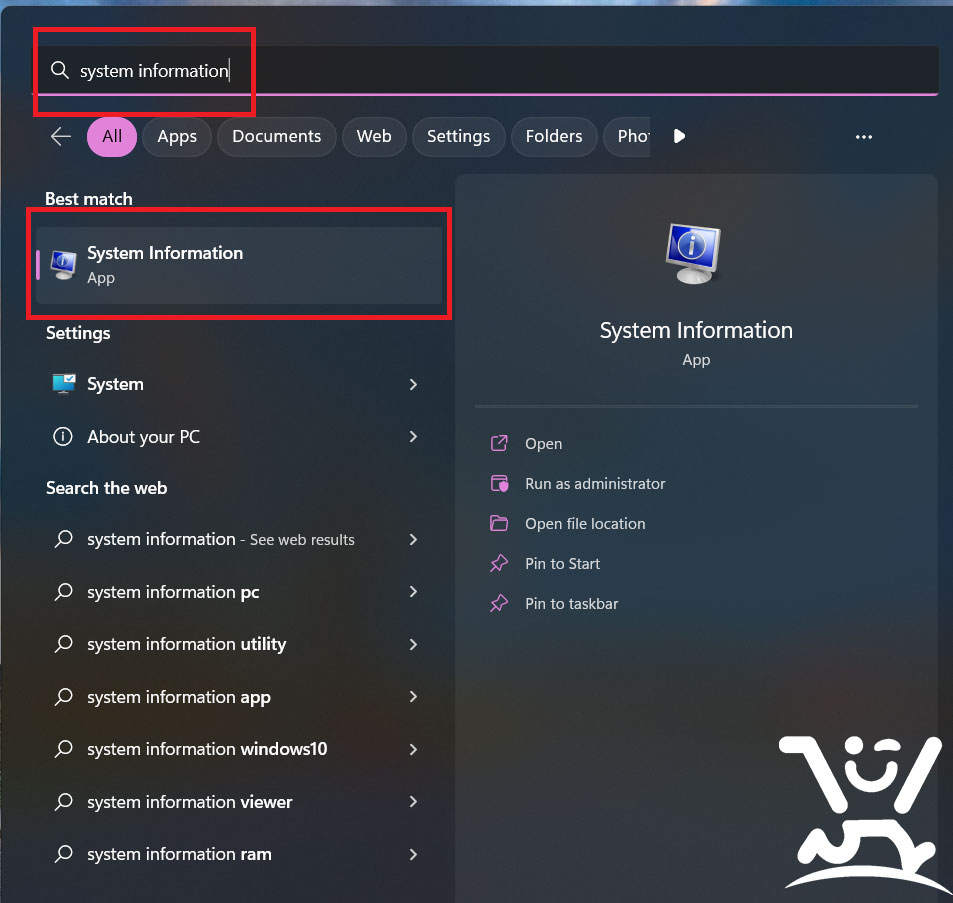Viewport: 953px width, 903px height.
Task: Expand chevron for 'See web results' suggestion
Action: [413, 539]
